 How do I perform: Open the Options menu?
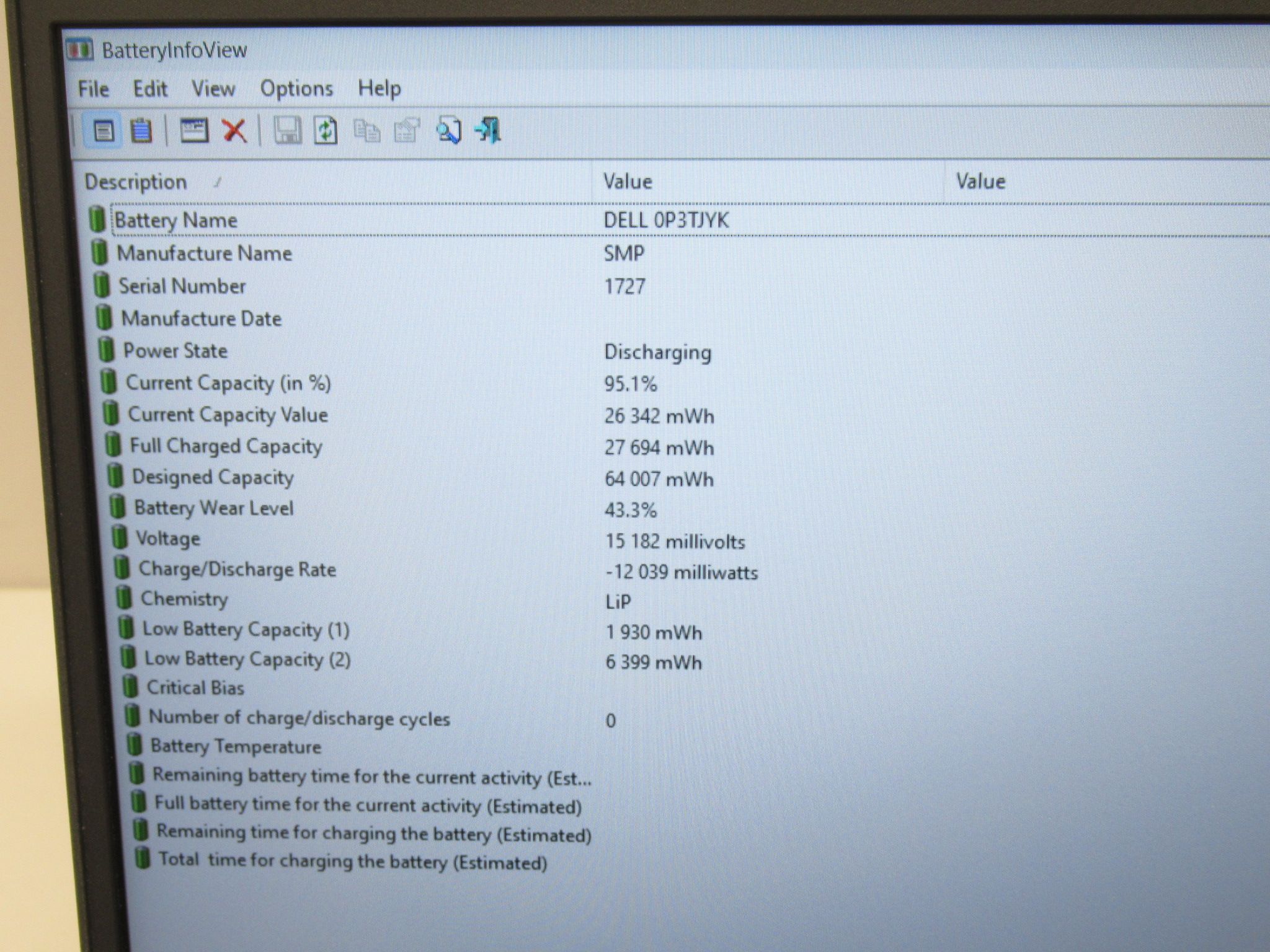[296, 89]
